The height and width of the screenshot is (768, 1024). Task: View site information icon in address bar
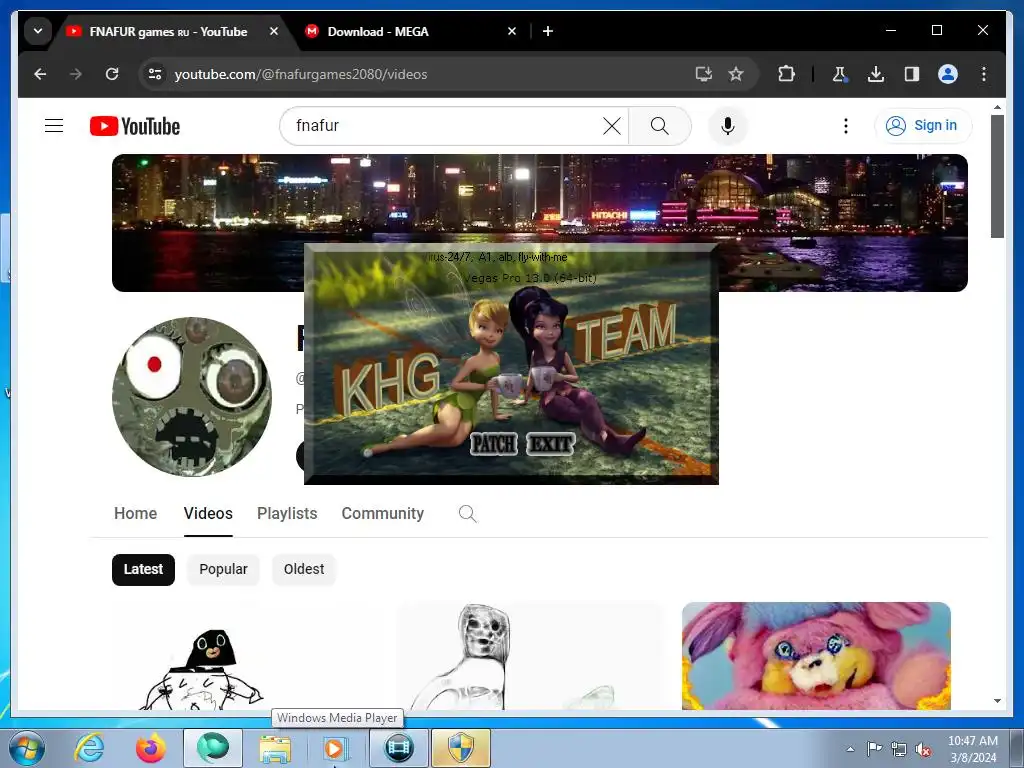coord(155,74)
